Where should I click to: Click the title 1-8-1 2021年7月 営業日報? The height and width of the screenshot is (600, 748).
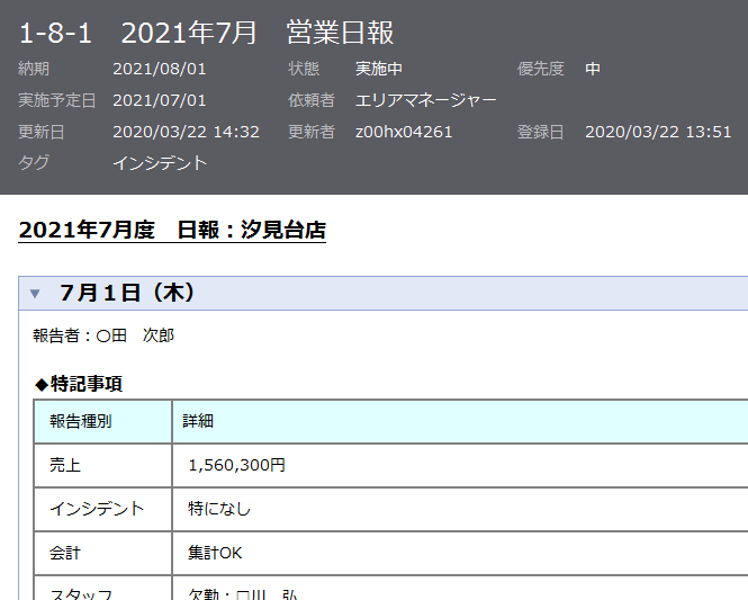207,32
